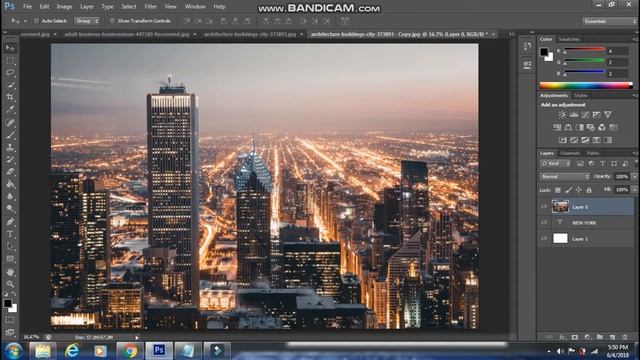Open the Essentials workspace dropdown
The image size is (640, 360).
coord(609,21)
